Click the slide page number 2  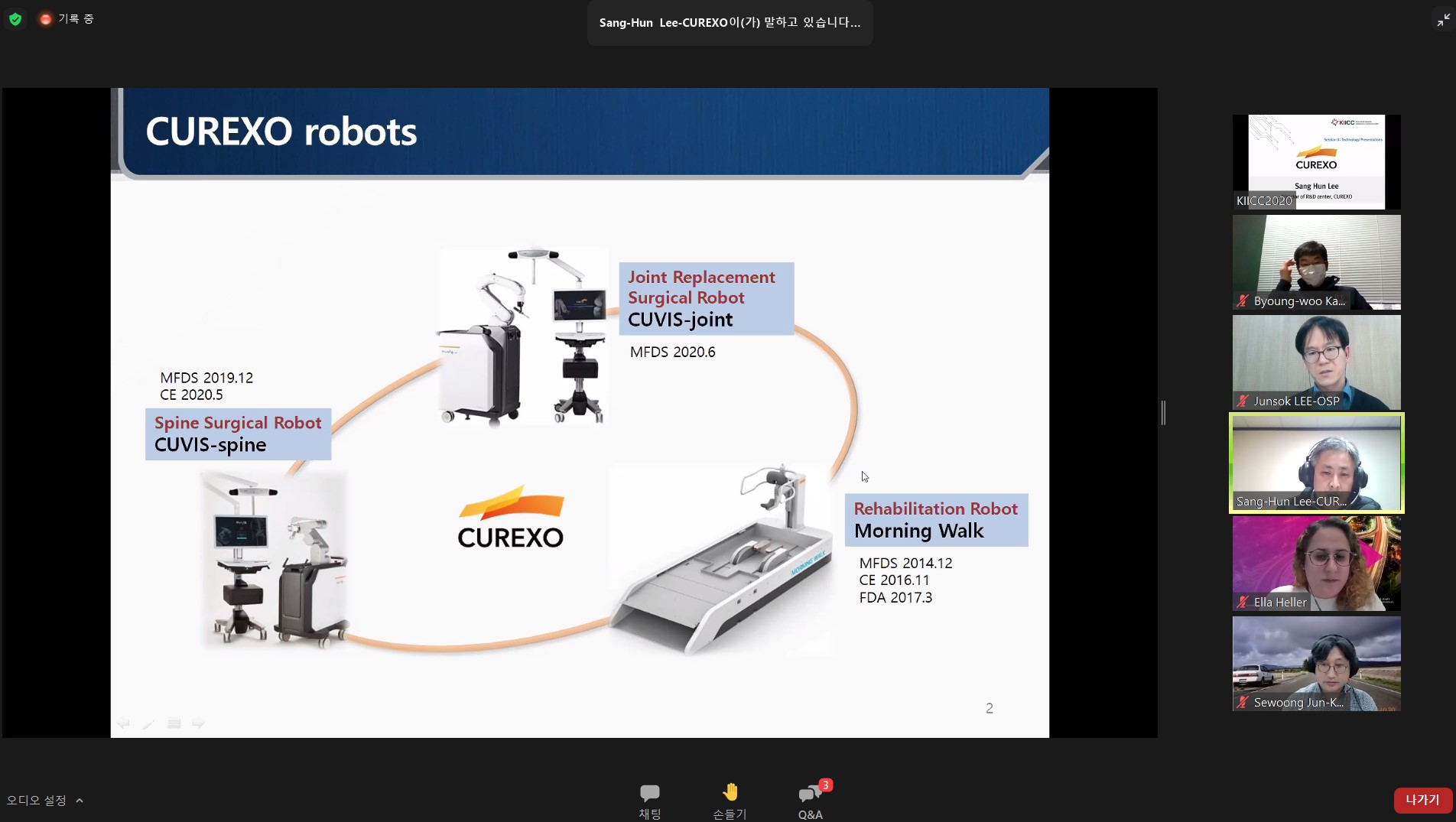tap(990, 709)
